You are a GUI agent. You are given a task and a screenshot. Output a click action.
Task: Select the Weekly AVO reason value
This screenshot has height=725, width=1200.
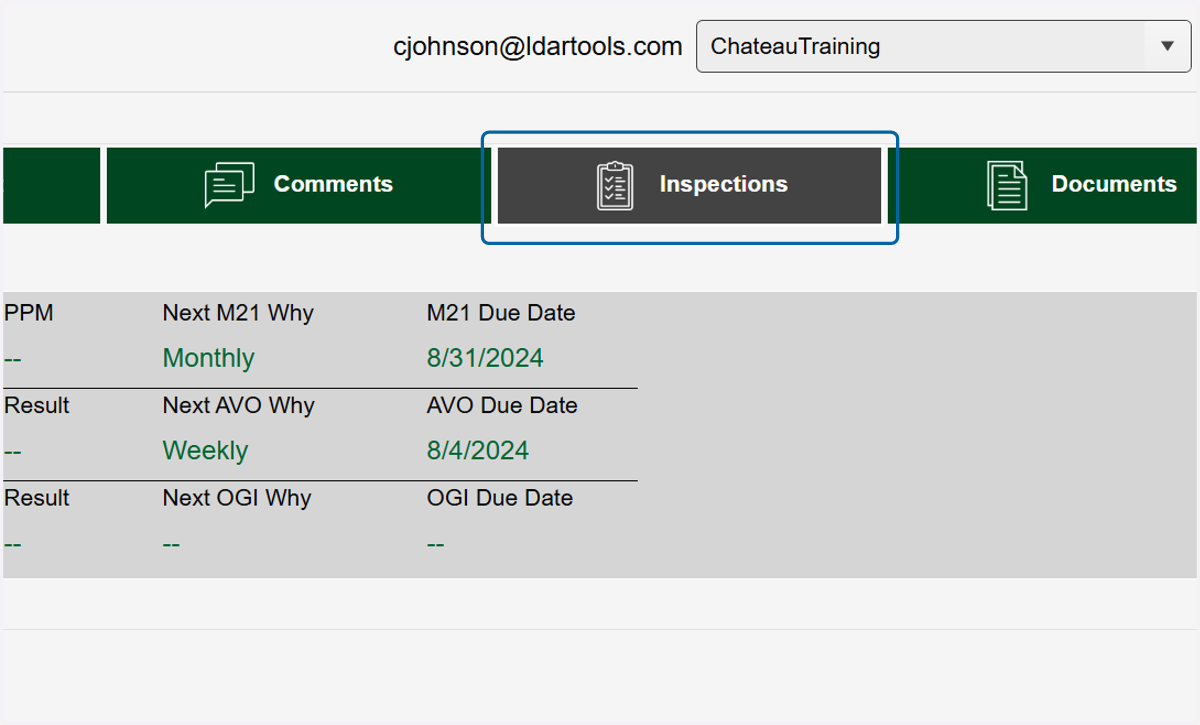[206, 451]
